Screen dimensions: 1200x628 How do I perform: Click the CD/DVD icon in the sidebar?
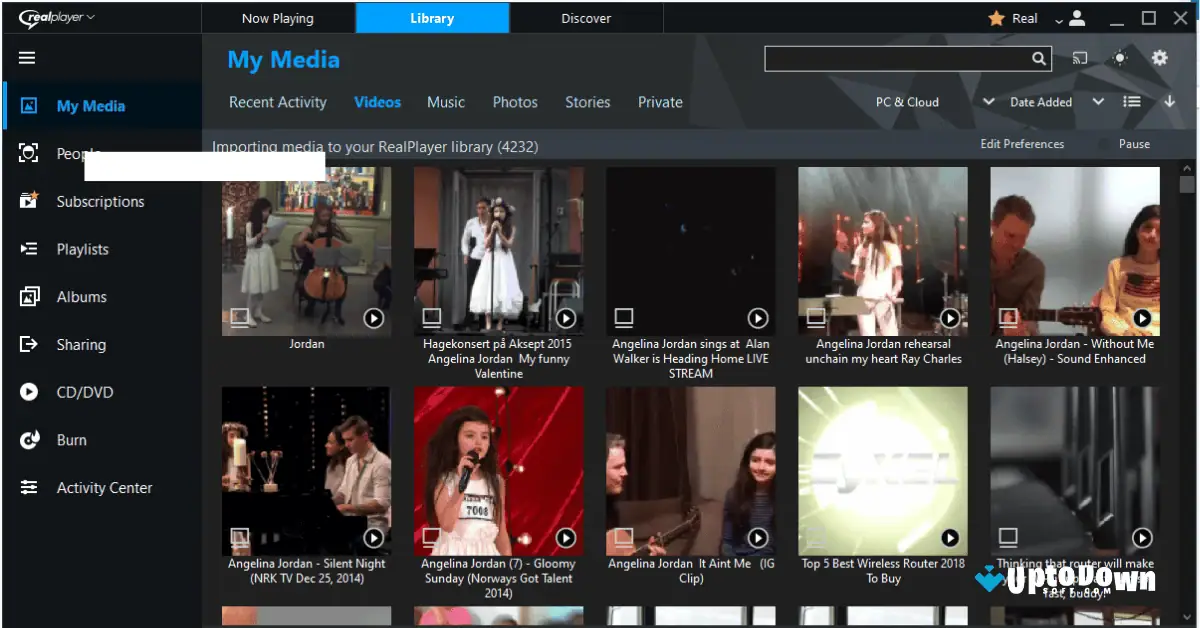tap(28, 392)
